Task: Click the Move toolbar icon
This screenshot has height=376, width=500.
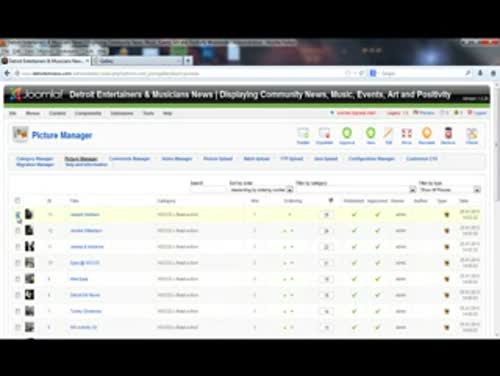Action: click(406, 136)
